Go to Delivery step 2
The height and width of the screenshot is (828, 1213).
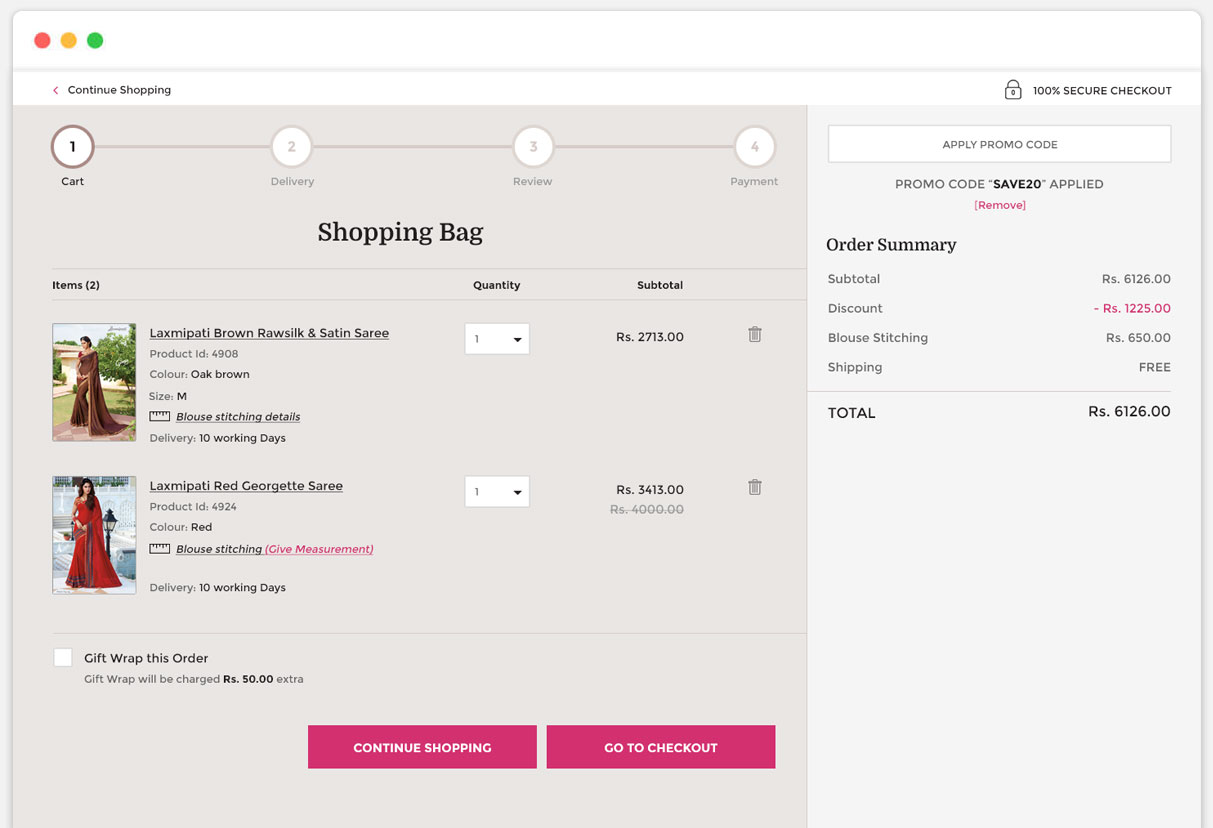(291, 147)
